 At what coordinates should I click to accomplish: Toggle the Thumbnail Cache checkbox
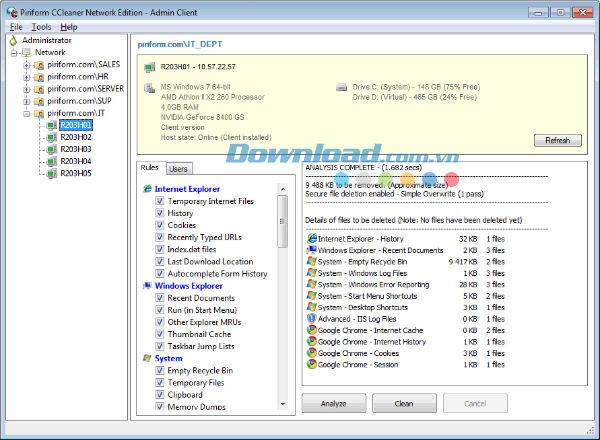[x=160, y=334]
